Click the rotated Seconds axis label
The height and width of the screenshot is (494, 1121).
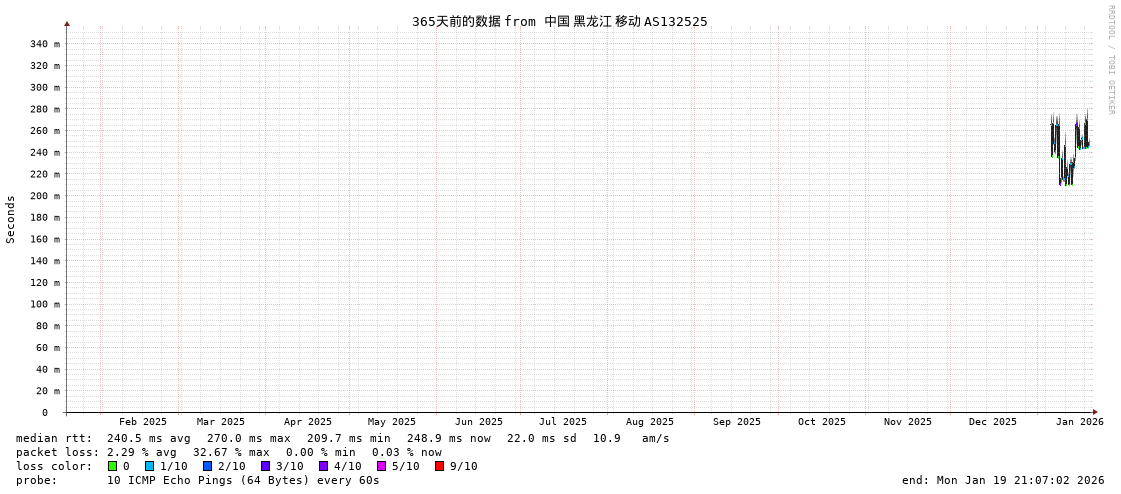pyautogui.click(x=11, y=219)
